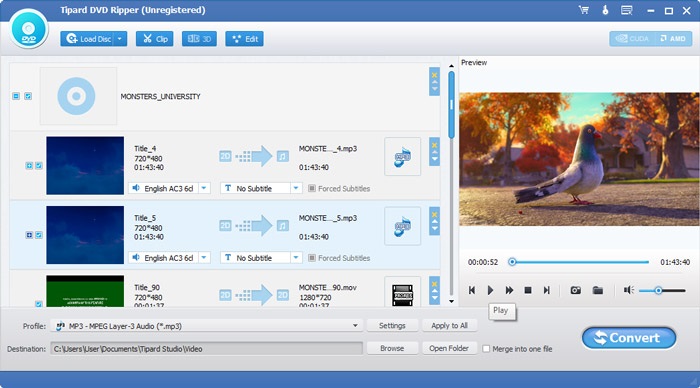Open the Load Disc dropdown arrow
This screenshot has height=388, width=700.
tap(120, 39)
